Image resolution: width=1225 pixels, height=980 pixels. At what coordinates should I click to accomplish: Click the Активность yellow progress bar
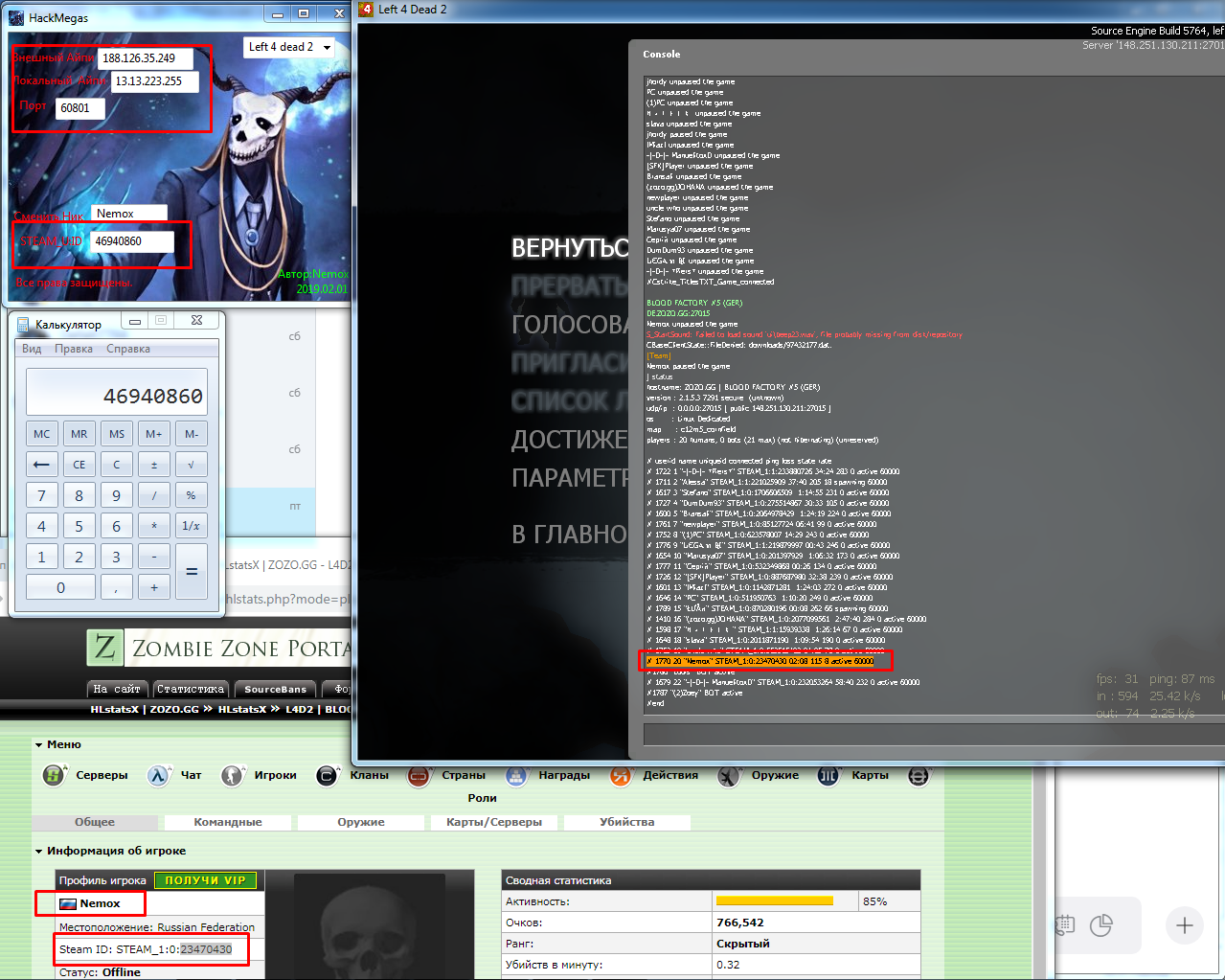pos(774,901)
